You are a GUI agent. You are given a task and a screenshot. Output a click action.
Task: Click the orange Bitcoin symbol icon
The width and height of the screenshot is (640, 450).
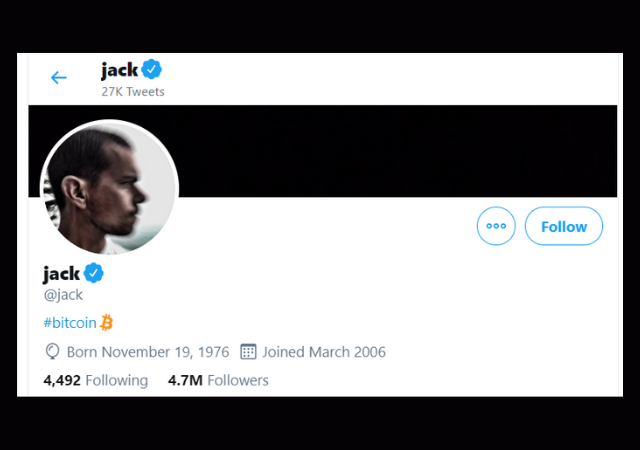point(107,322)
